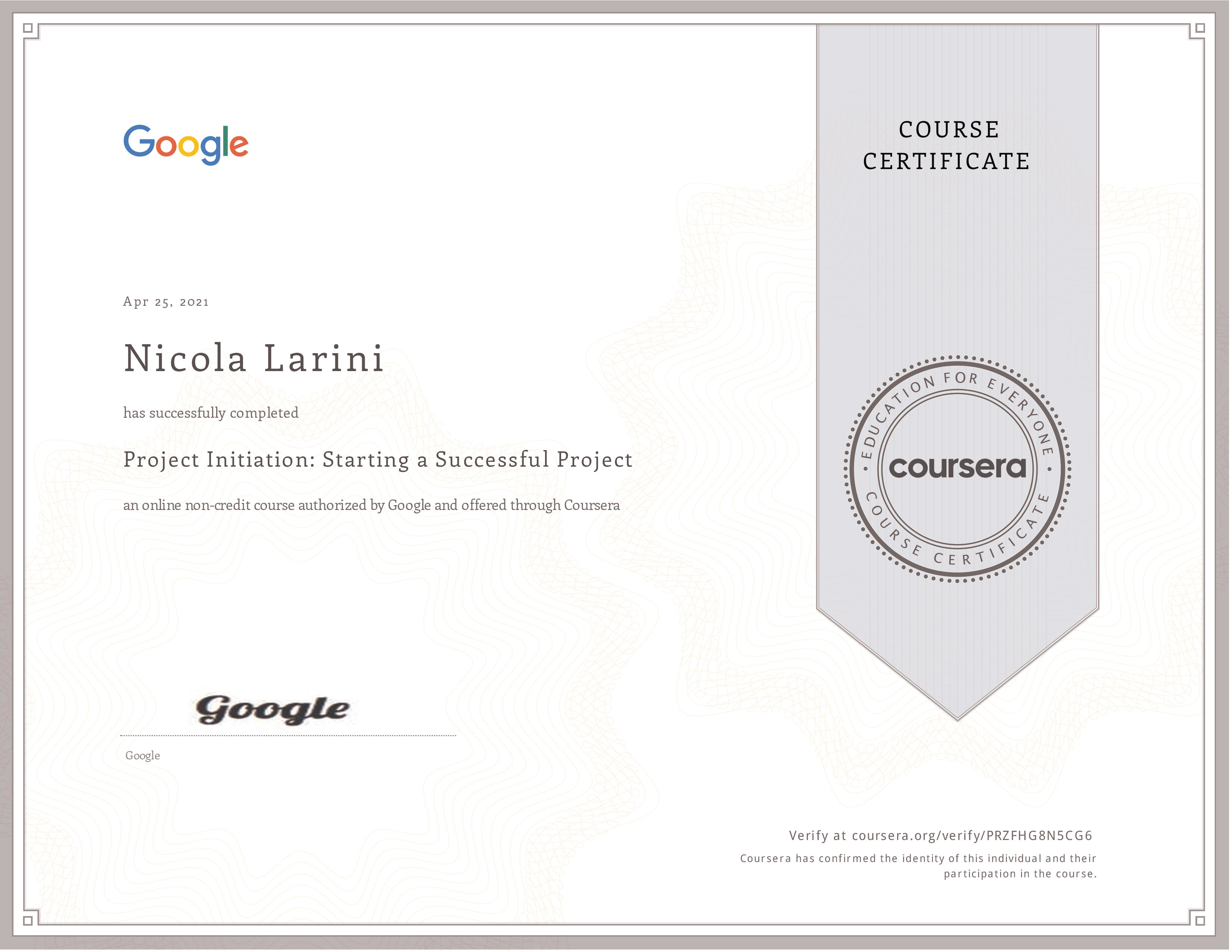Click the non-credit course description line
1232x952 pixels.
coord(371,505)
